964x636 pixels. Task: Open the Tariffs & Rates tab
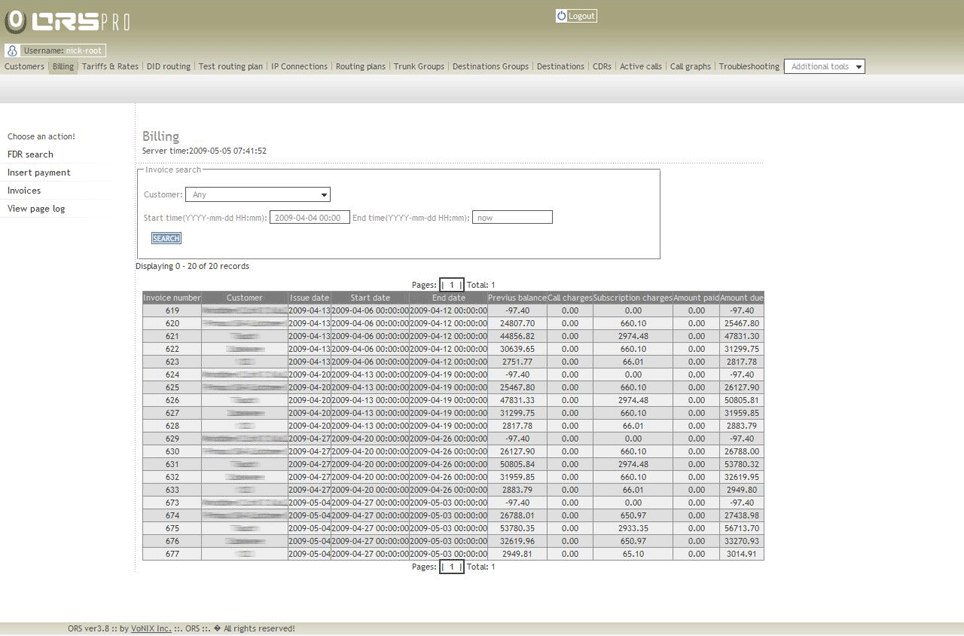coord(110,67)
